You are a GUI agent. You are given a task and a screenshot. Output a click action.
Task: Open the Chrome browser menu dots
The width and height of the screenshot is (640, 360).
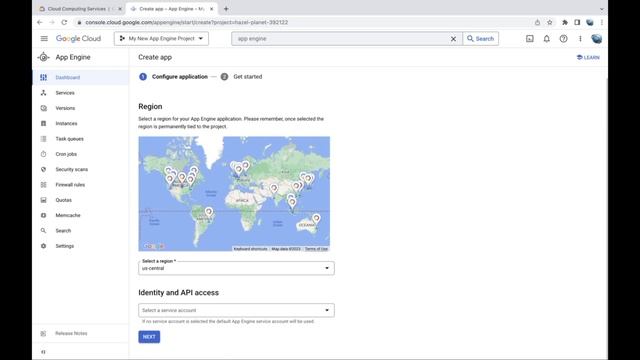[x=602, y=22]
